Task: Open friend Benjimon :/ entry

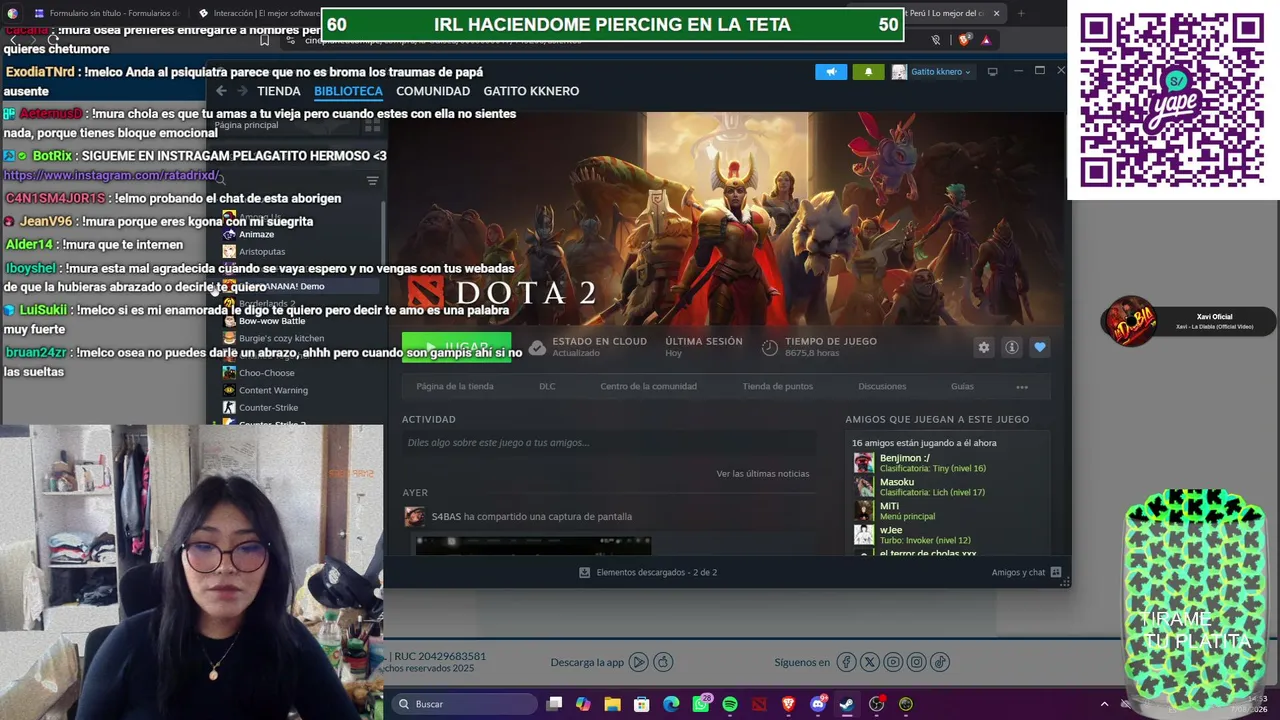Action: coord(950,463)
